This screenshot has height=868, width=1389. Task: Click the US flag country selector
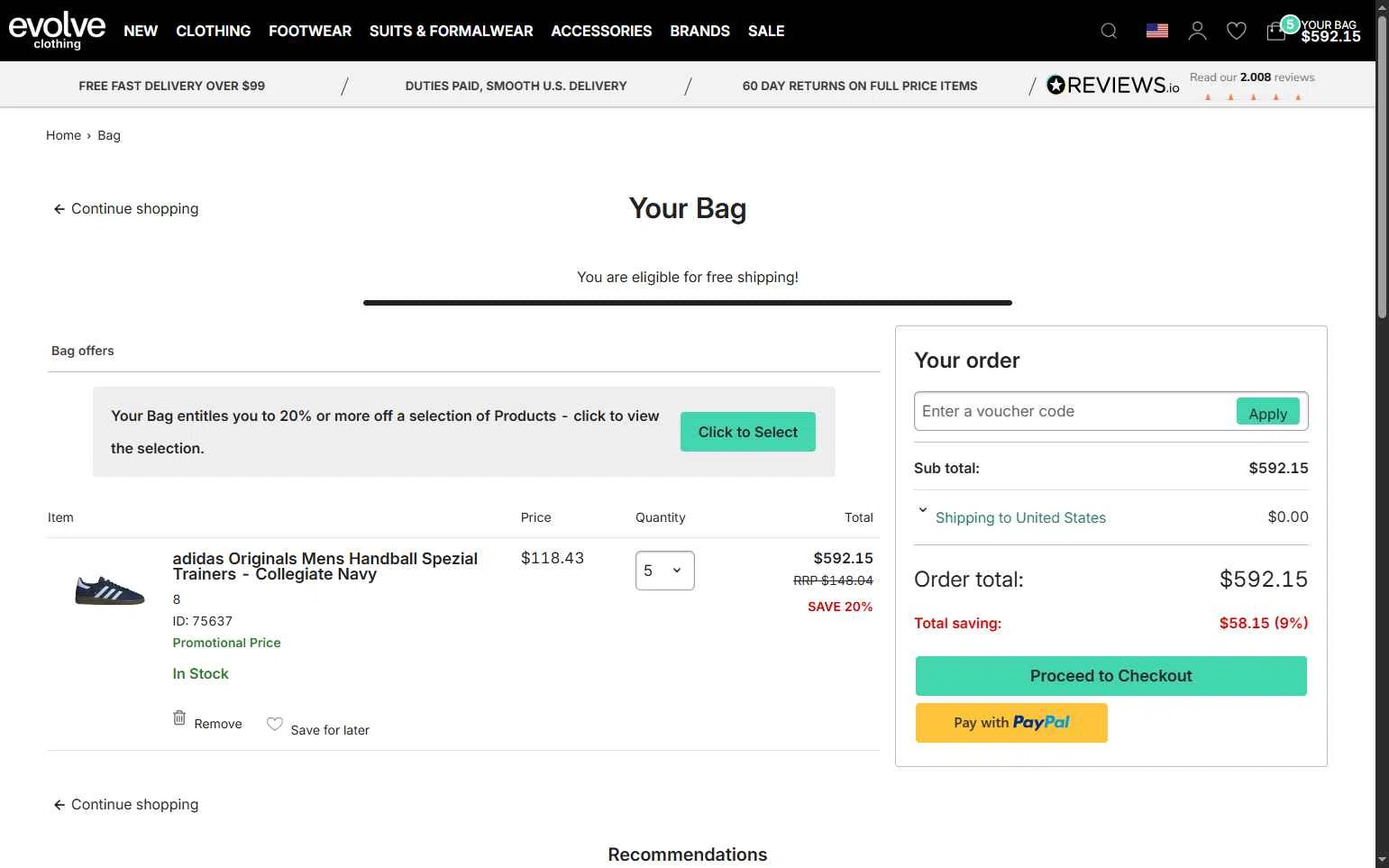tap(1157, 31)
